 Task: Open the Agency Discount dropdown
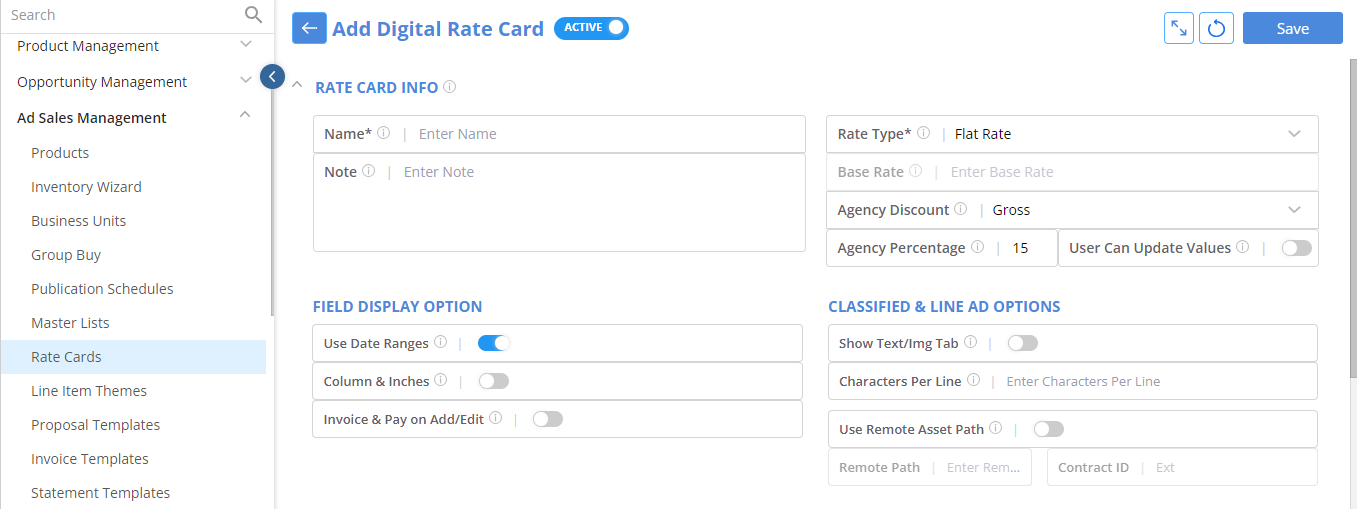(x=1072, y=210)
